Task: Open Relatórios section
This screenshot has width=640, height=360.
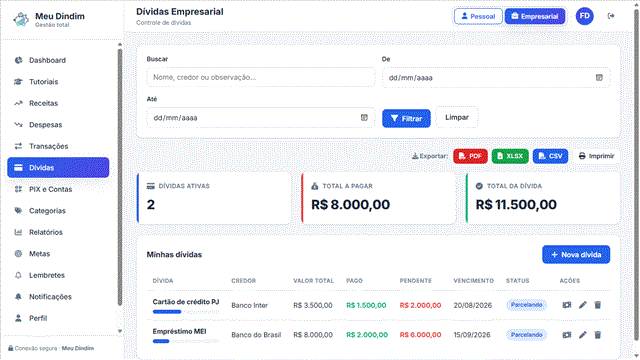Action: pyautogui.click(x=58, y=232)
